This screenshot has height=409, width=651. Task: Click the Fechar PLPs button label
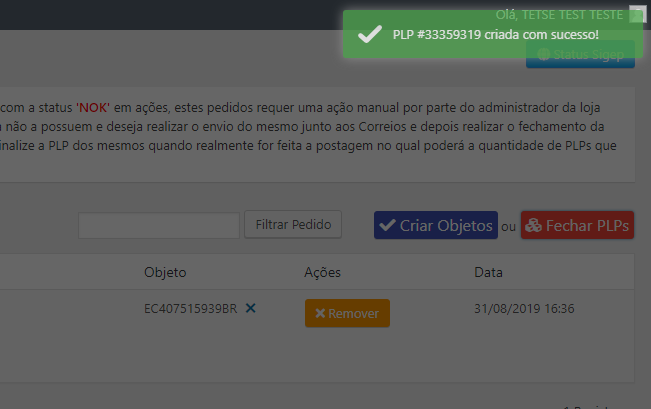587,225
